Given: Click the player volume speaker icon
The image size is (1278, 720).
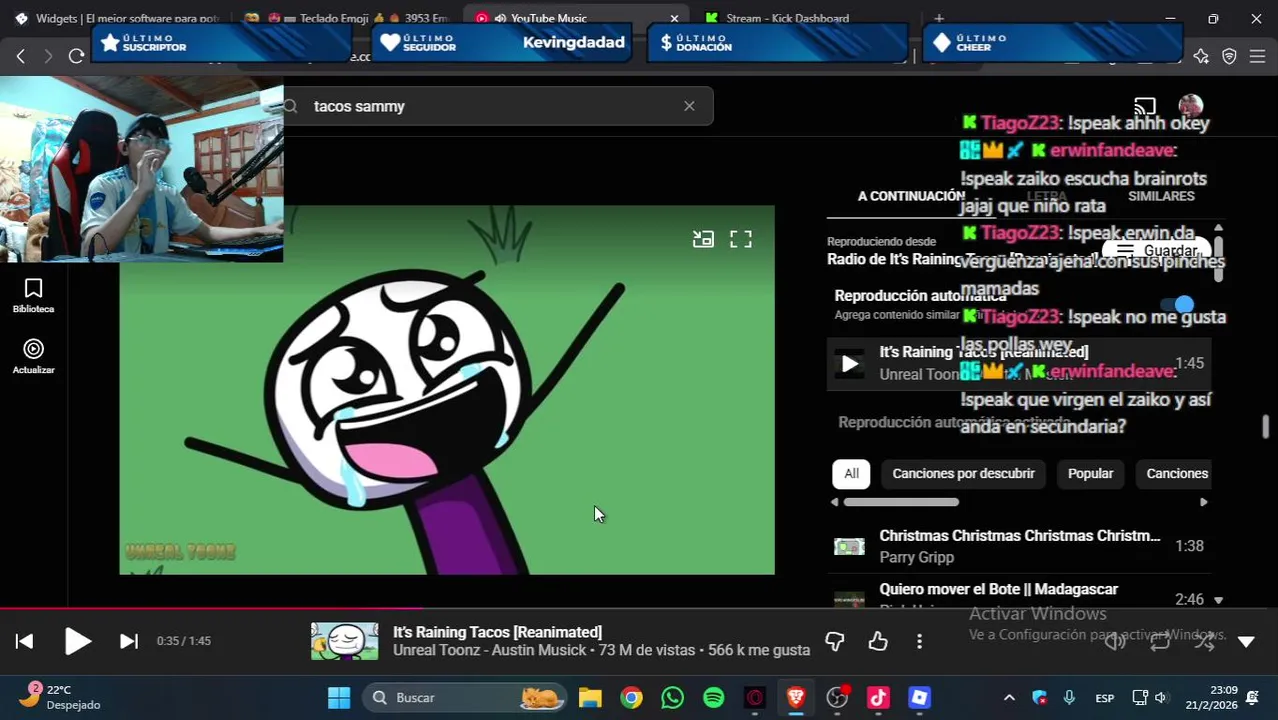Looking at the screenshot, I should pyautogui.click(x=1115, y=642).
